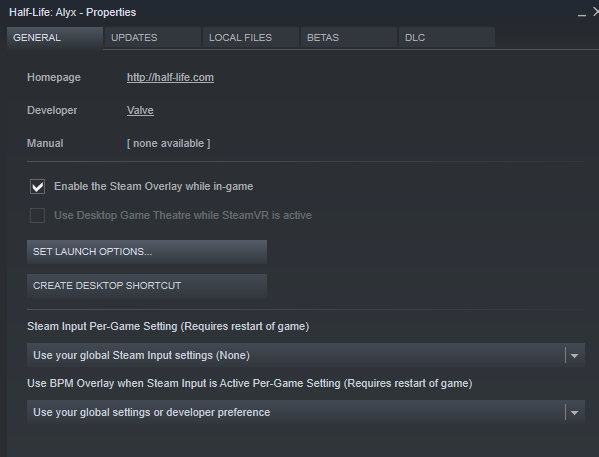The height and width of the screenshot is (457, 599).
Task: Disable the Steam Overlay while in-game checkbox
Action: click(x=37, y=186)
